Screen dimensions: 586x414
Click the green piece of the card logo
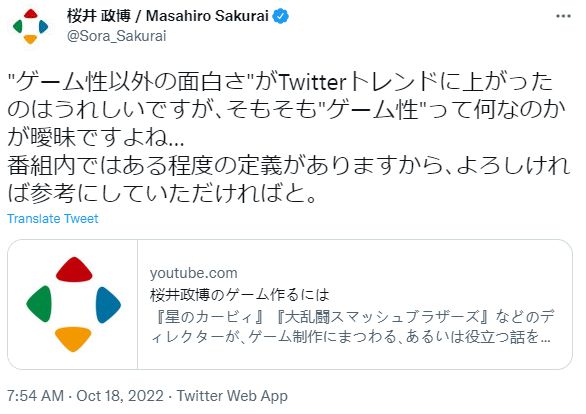pos(39,304)
